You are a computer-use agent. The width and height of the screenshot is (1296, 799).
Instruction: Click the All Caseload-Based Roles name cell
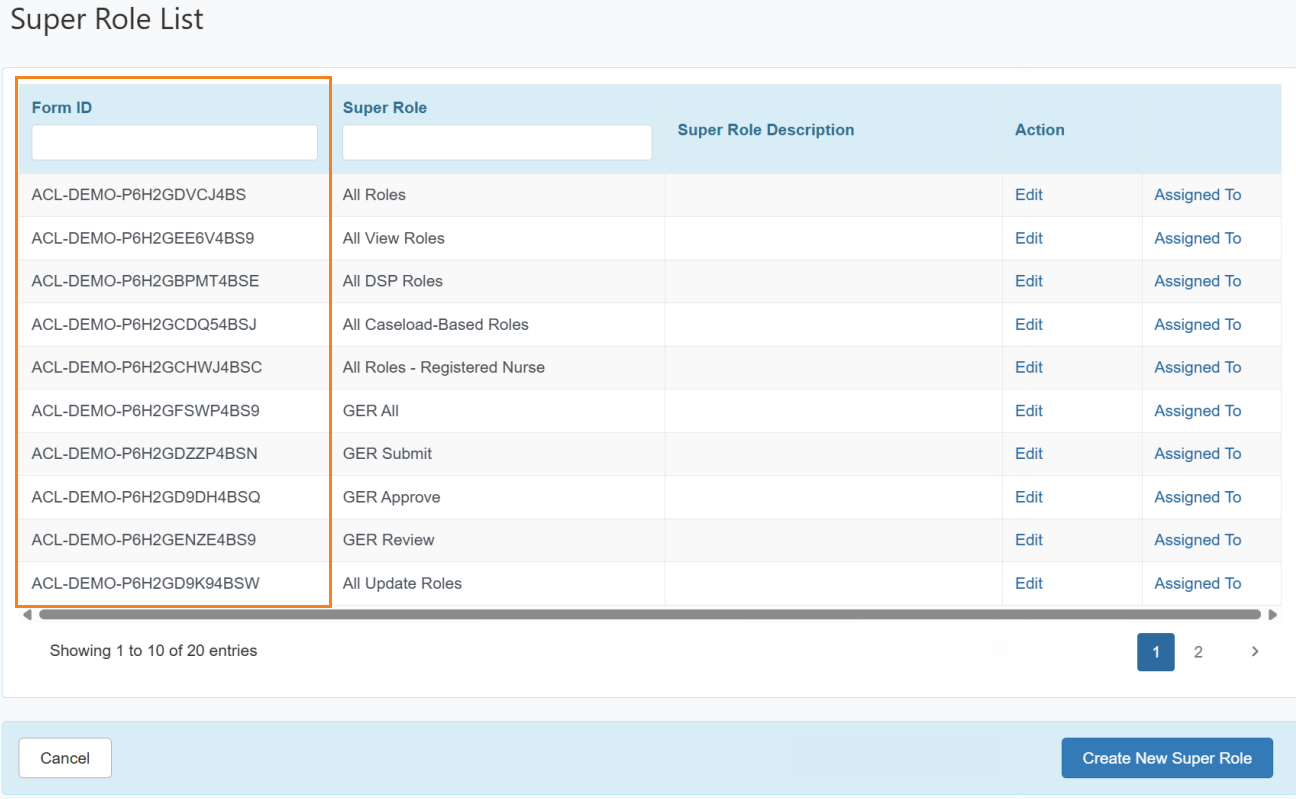pyautogui.click(x=436, y=324)
